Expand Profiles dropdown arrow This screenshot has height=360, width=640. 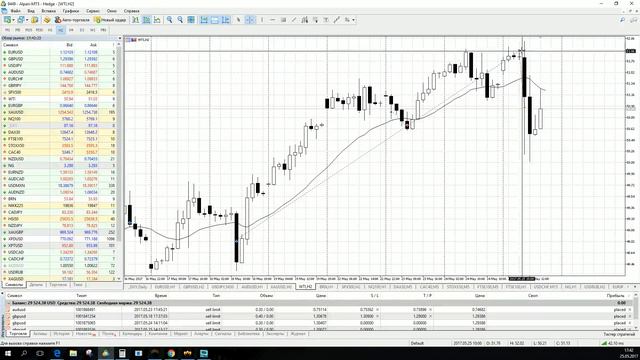27,20
